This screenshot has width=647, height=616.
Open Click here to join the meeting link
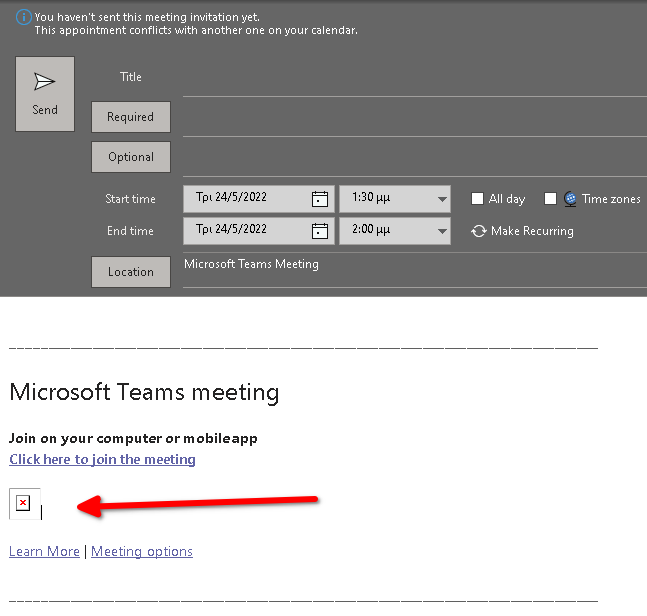102,459
